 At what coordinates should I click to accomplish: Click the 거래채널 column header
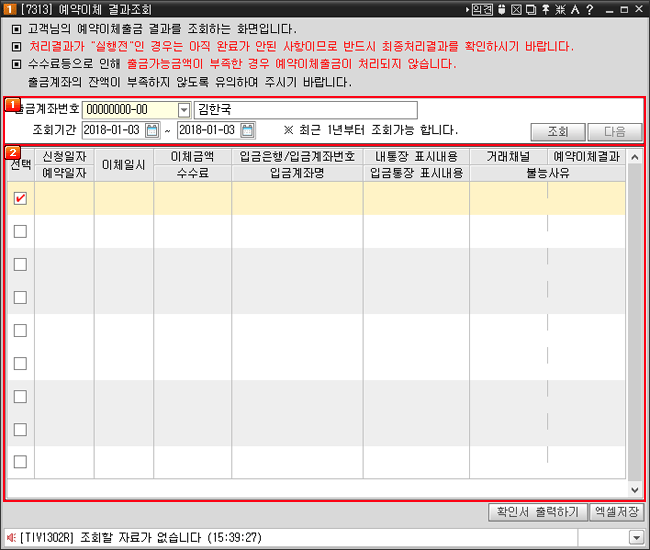click(508, 156)
